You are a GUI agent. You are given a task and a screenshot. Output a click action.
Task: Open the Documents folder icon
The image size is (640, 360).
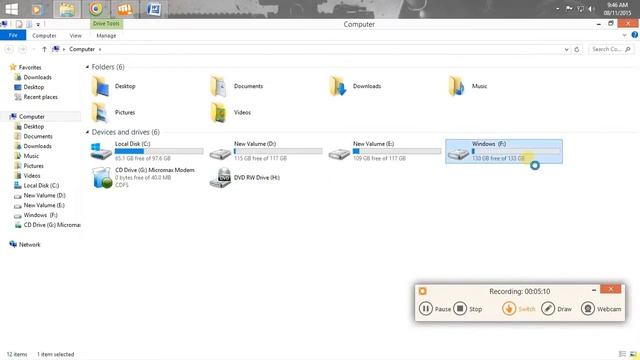219,86
